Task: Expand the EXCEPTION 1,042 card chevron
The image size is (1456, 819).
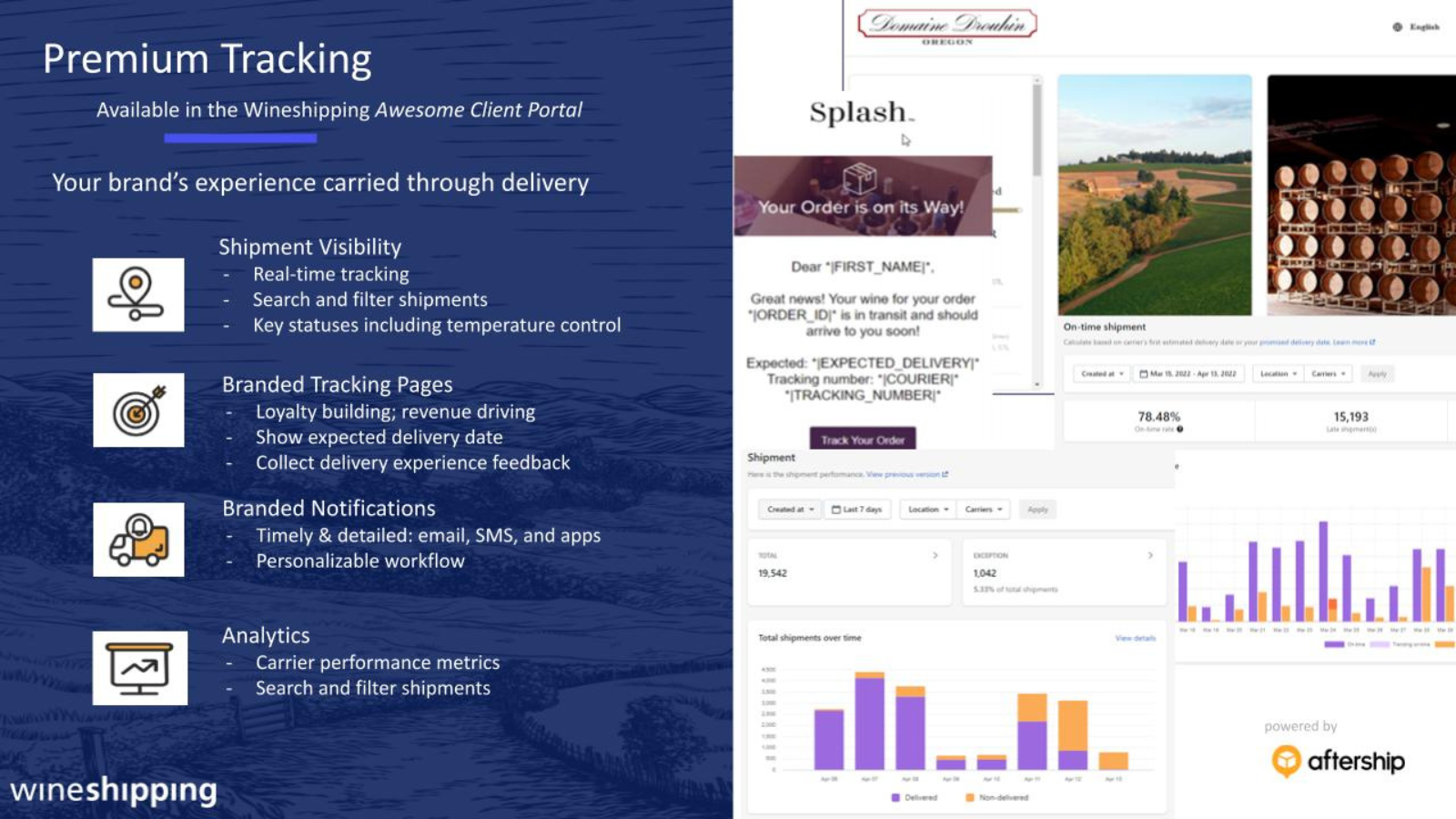Action: 1150,555
